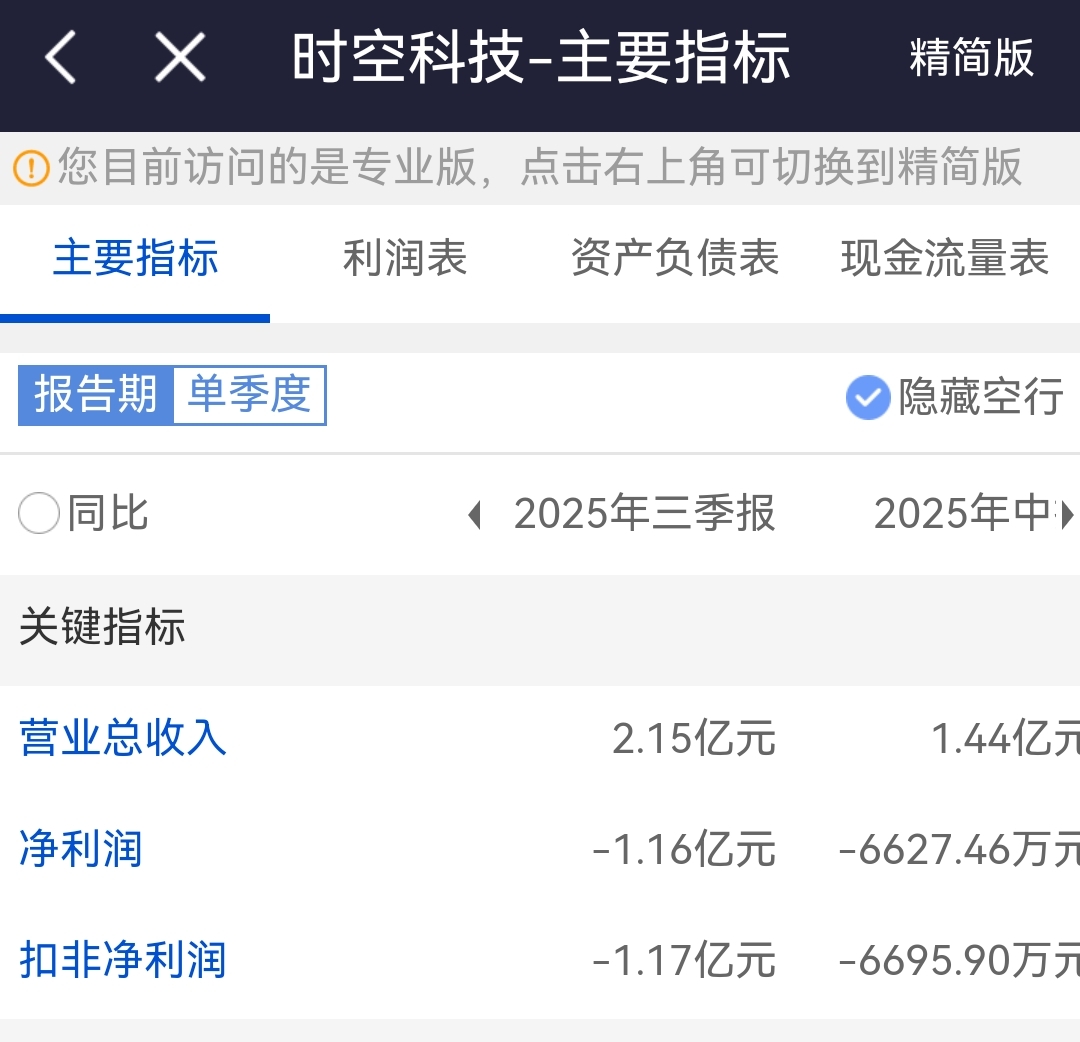The width and height of the screenshot is (1080, 1042).
Task: Enable the 同比 radio button
Action: (40, 515)
